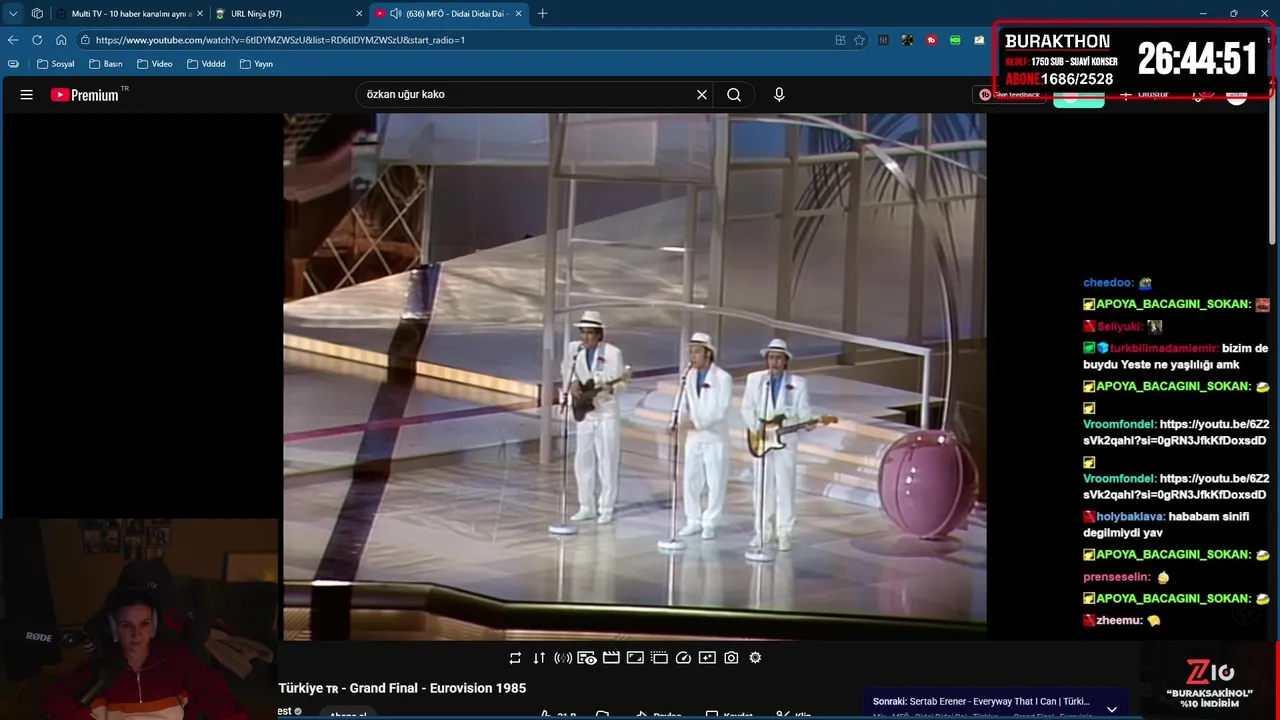1280x720 pixels.
Task: Open the Basın bookmarks folder
Action: click(106, 64)
